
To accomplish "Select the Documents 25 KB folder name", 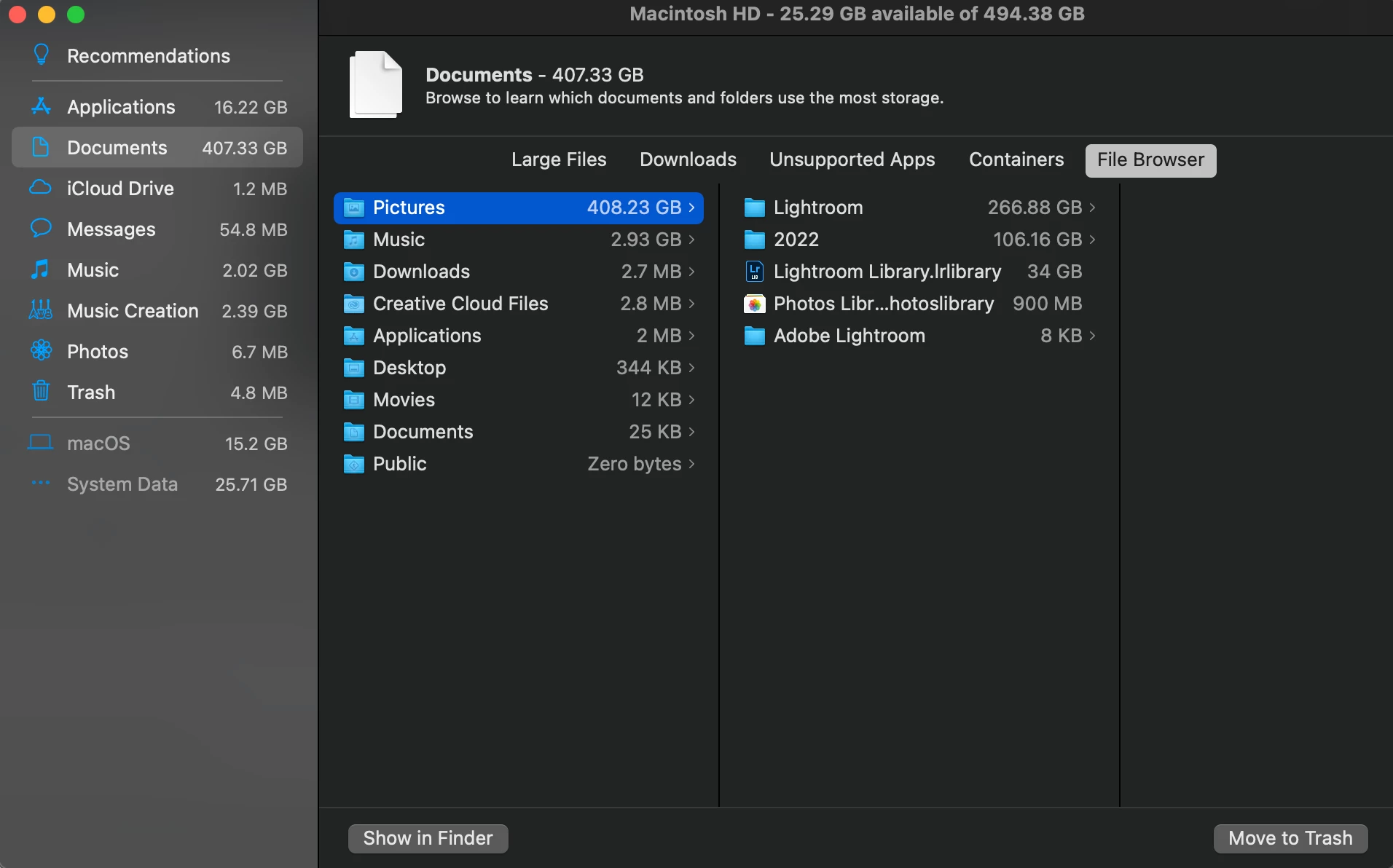I will point(423,432).
